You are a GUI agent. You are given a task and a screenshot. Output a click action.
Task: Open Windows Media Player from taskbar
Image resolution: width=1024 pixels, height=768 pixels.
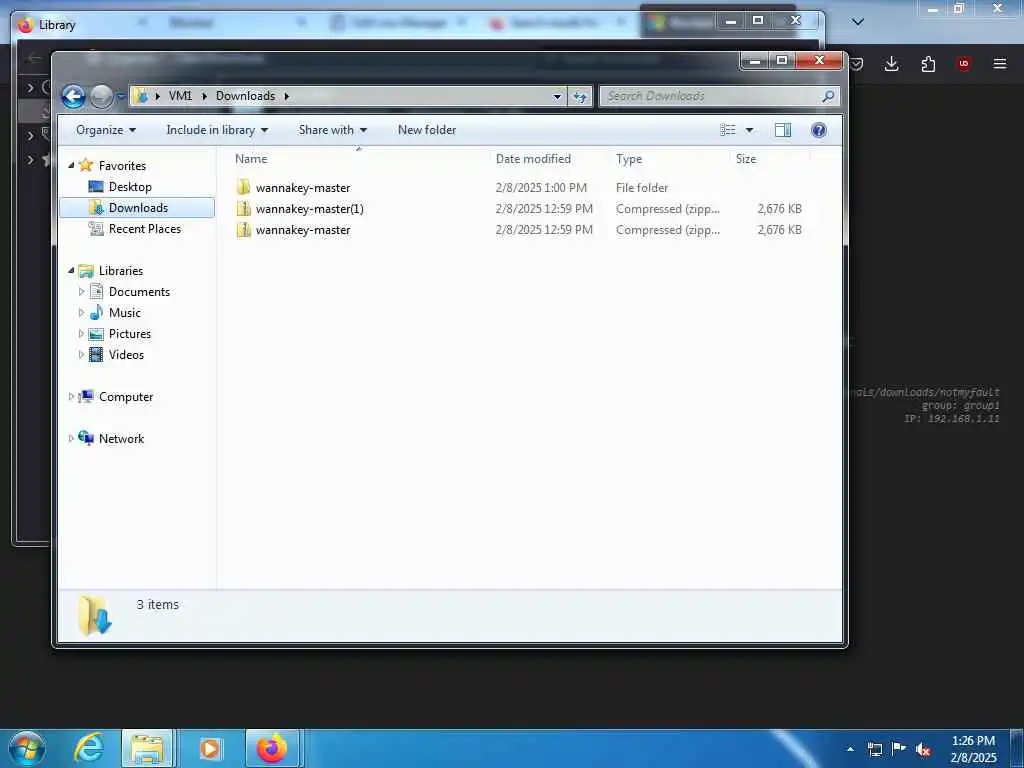pos(210,748)
